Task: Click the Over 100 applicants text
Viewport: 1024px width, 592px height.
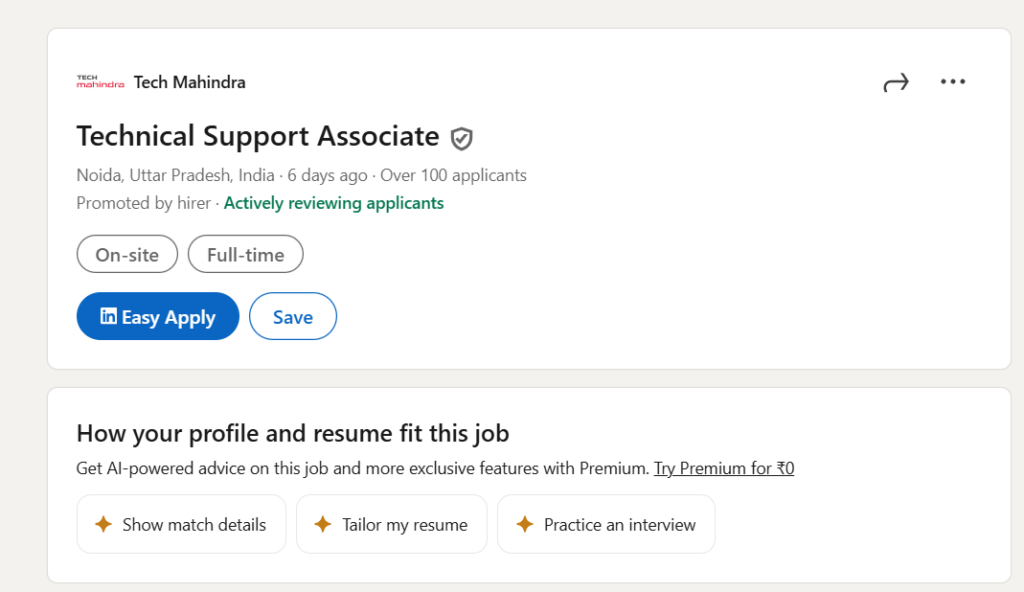Action: (453, 175)
